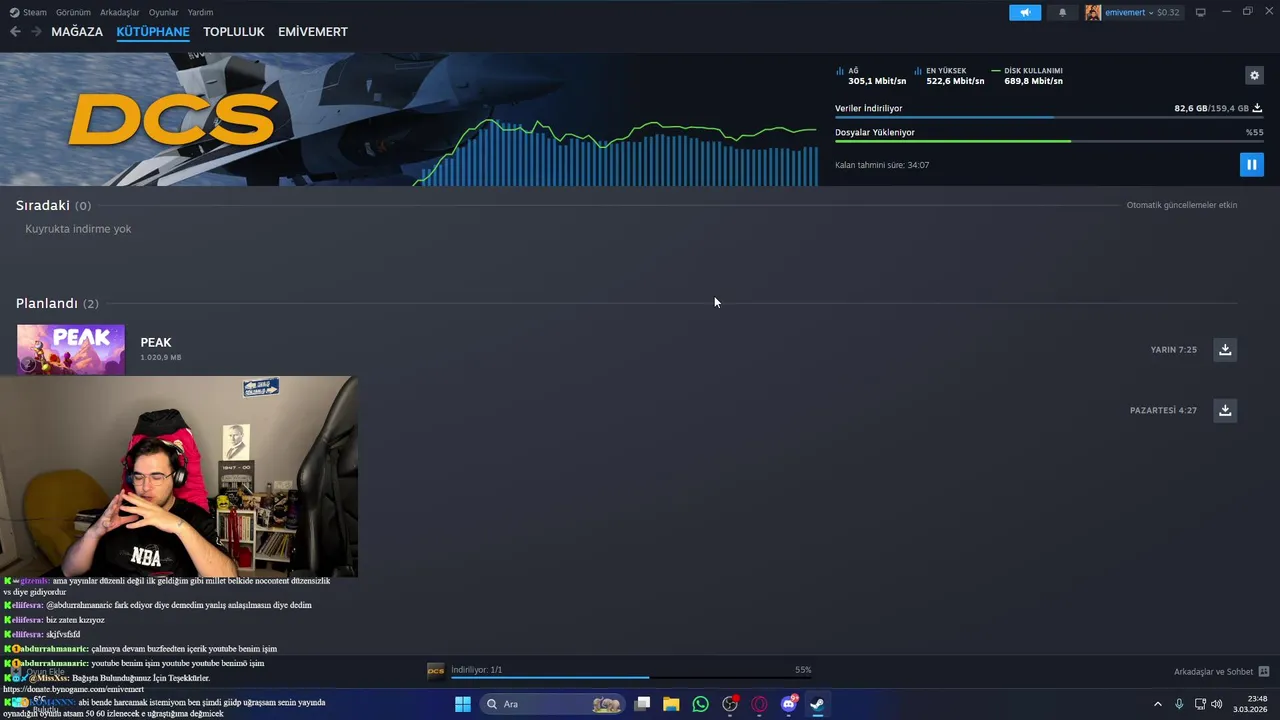Click the PEAK size 1.020,9 MB text
1280x720 pixels.
[161, 357]
